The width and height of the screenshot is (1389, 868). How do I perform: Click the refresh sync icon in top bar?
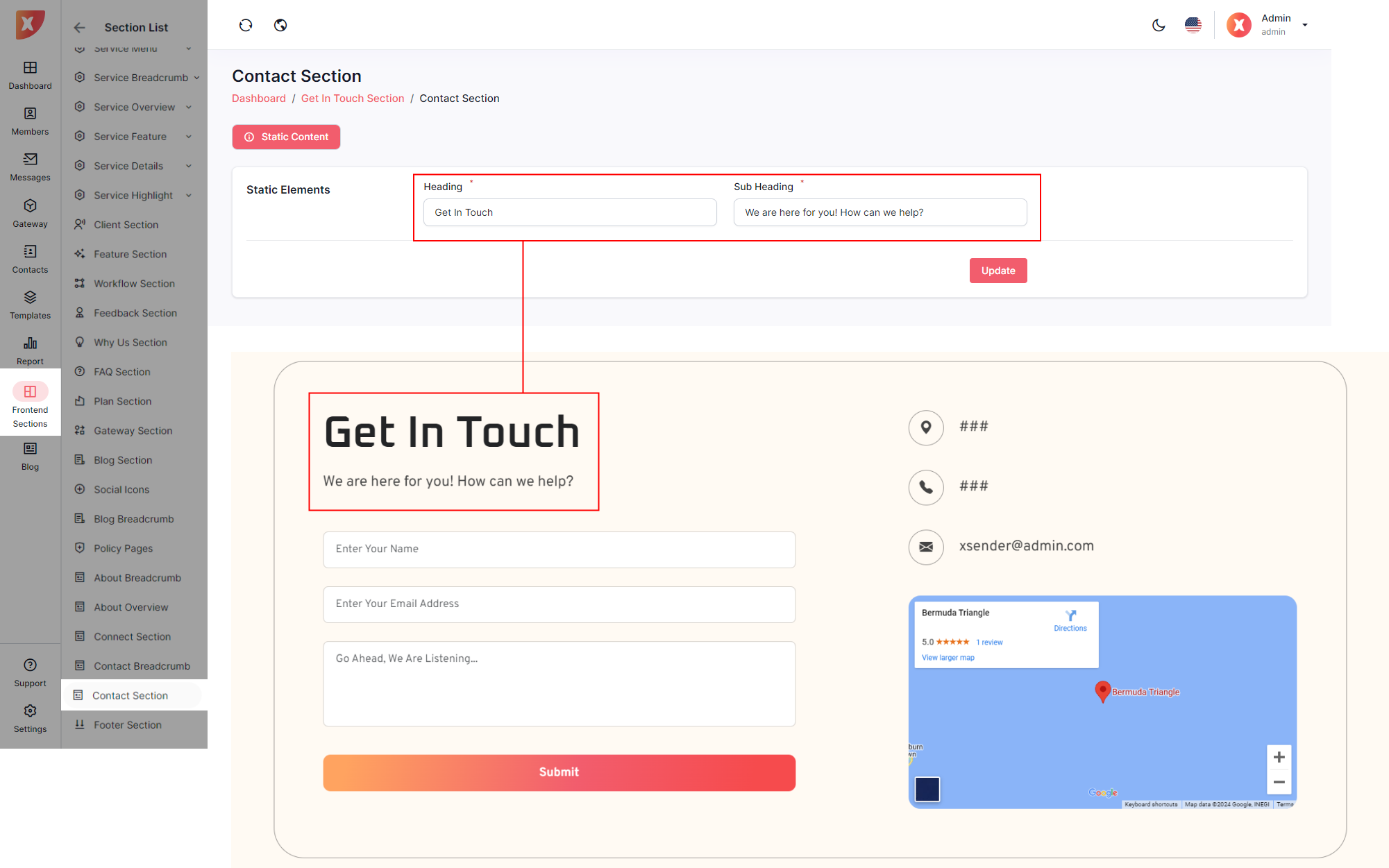tap(246, 26)
